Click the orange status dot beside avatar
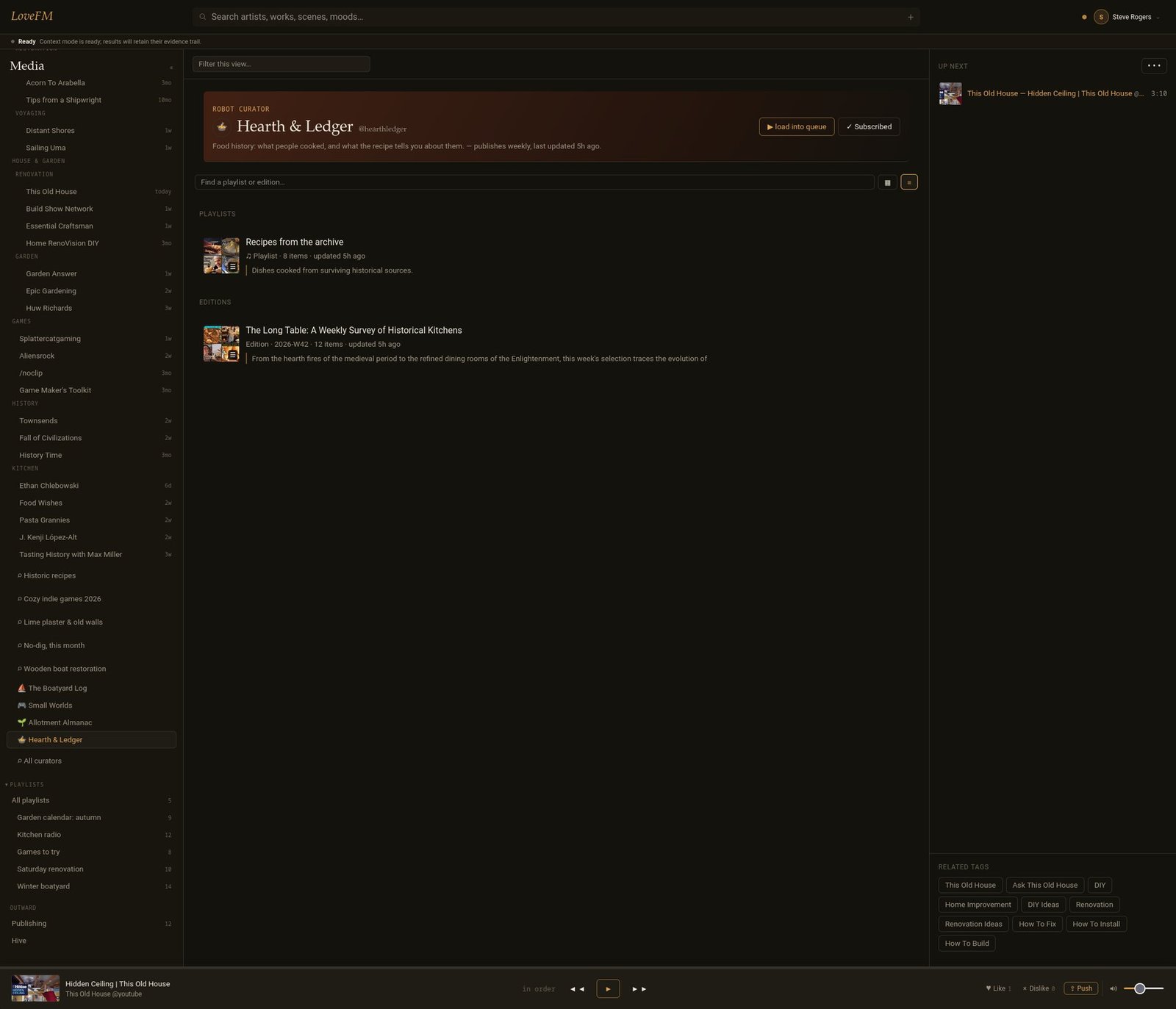 1084,17
